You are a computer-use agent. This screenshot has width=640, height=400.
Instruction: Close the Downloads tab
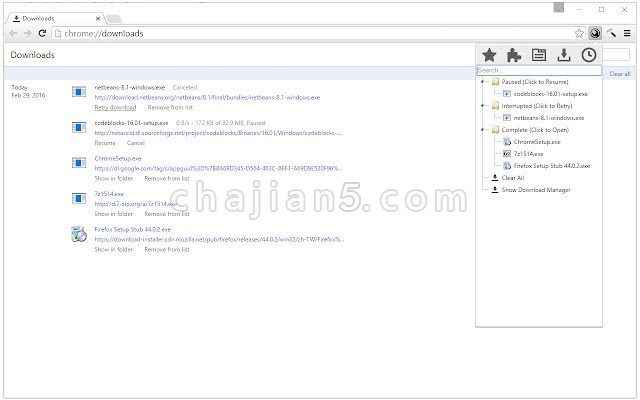[98, 18]
